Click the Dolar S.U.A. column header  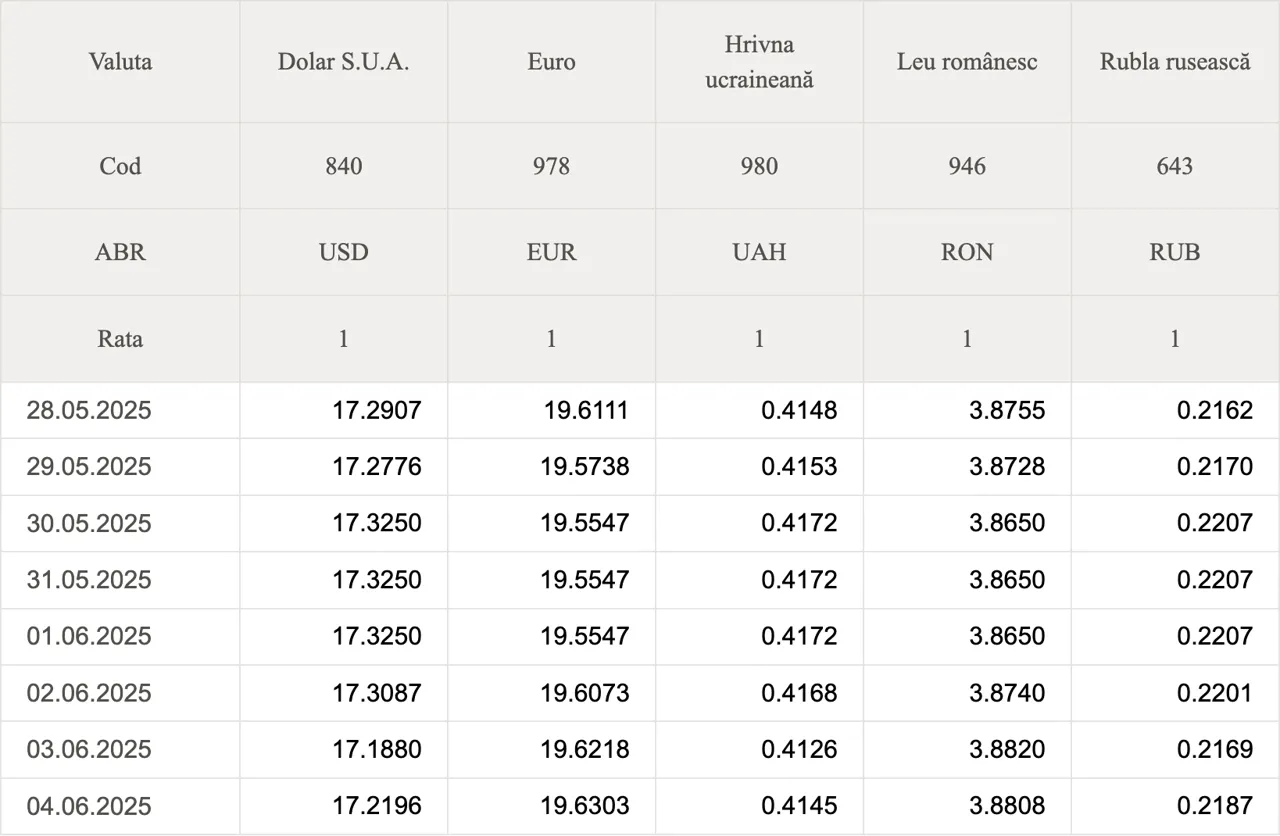coord(343,61)
